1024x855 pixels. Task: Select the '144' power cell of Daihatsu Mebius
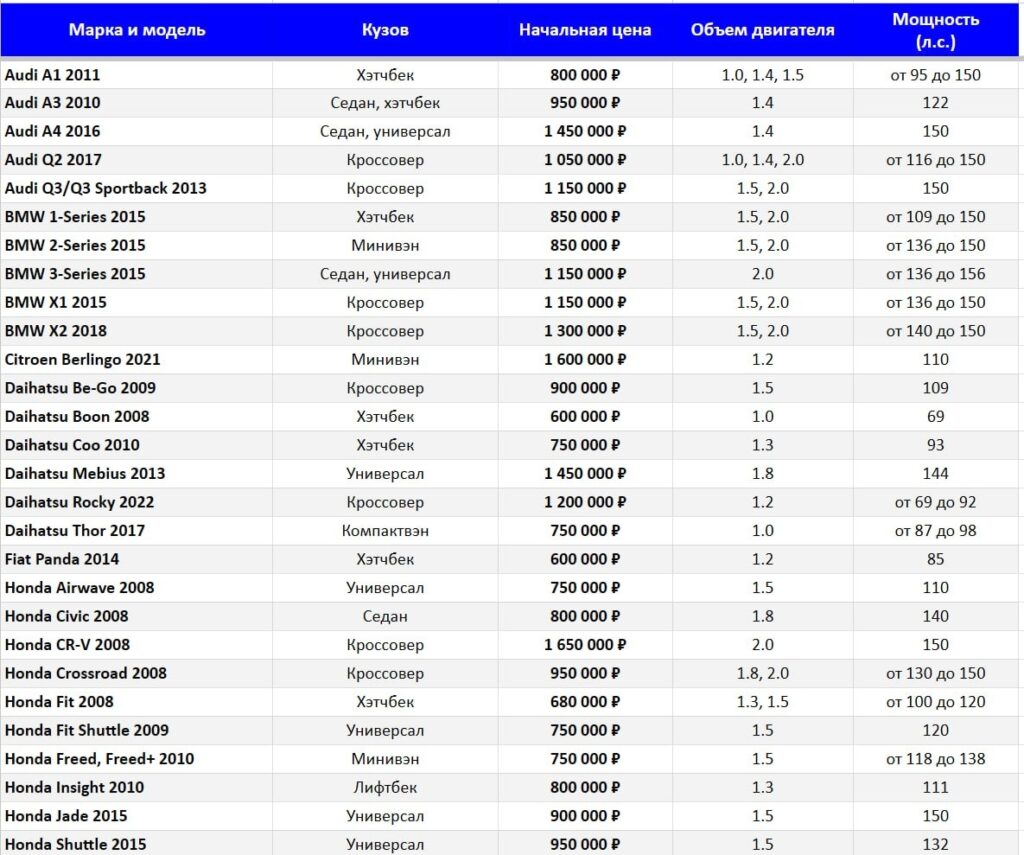click(x=936, y=474)
